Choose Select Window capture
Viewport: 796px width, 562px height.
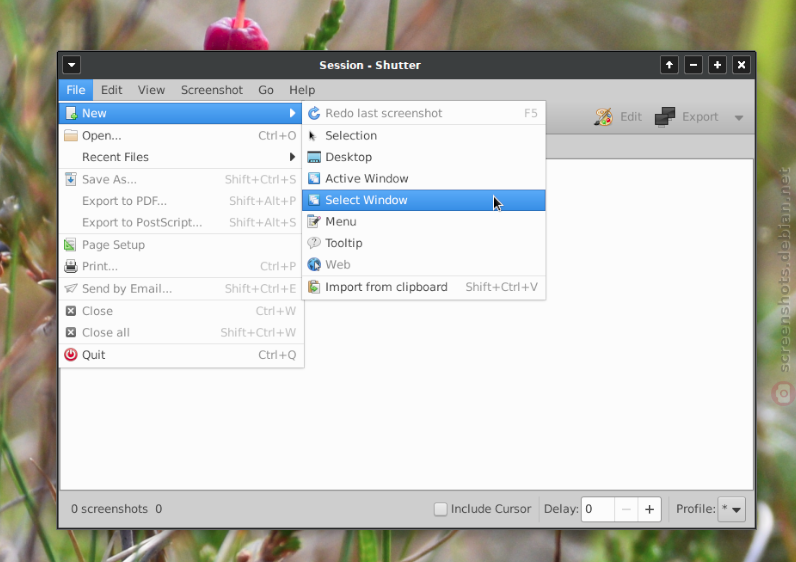pyautogui.click(x=424, y=200)
